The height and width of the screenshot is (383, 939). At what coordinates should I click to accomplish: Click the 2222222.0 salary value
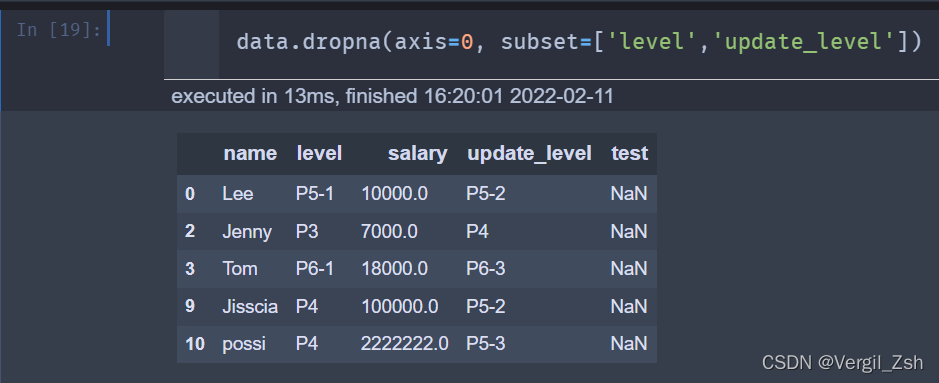tap(404, 344)
